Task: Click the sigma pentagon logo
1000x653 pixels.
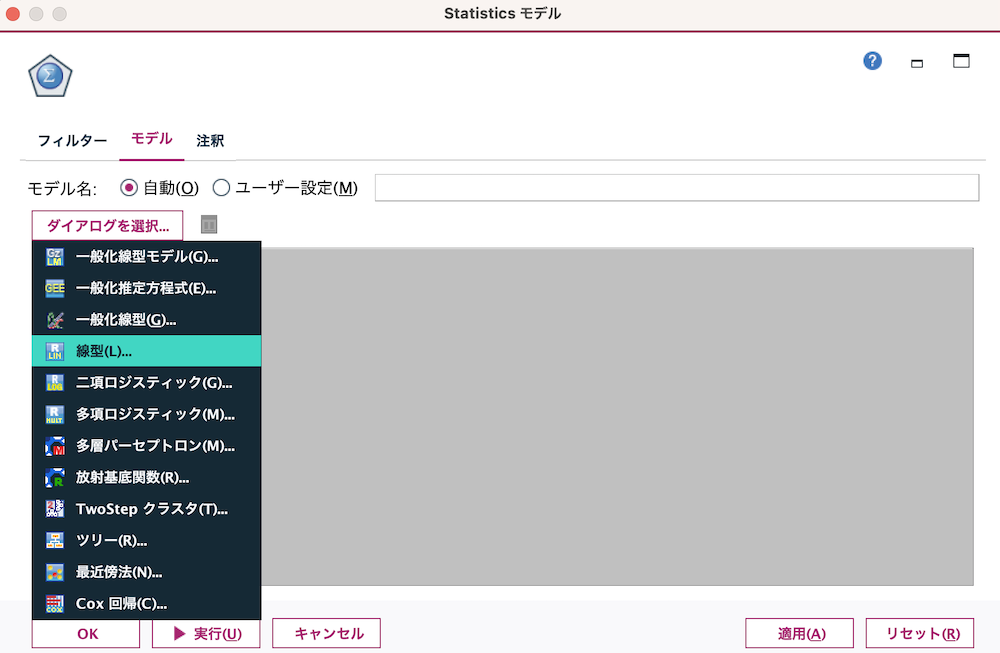Action: pos(49,75)
